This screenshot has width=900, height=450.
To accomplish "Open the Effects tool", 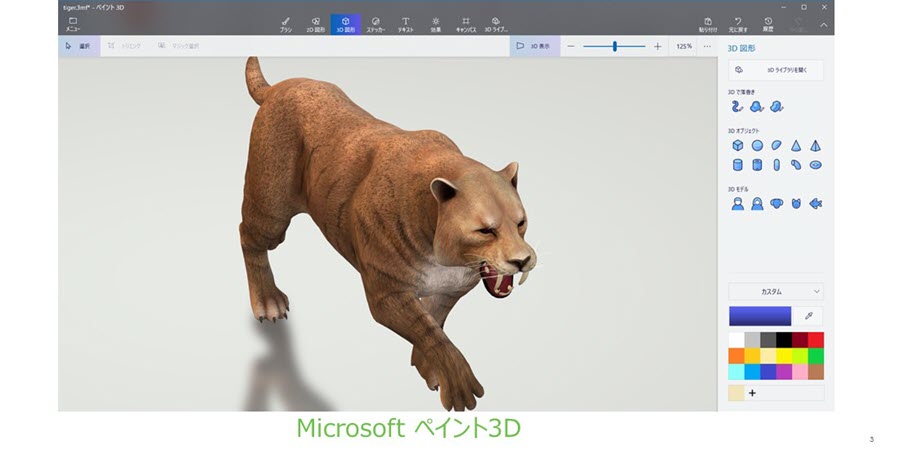I will (x=435, y=23).
